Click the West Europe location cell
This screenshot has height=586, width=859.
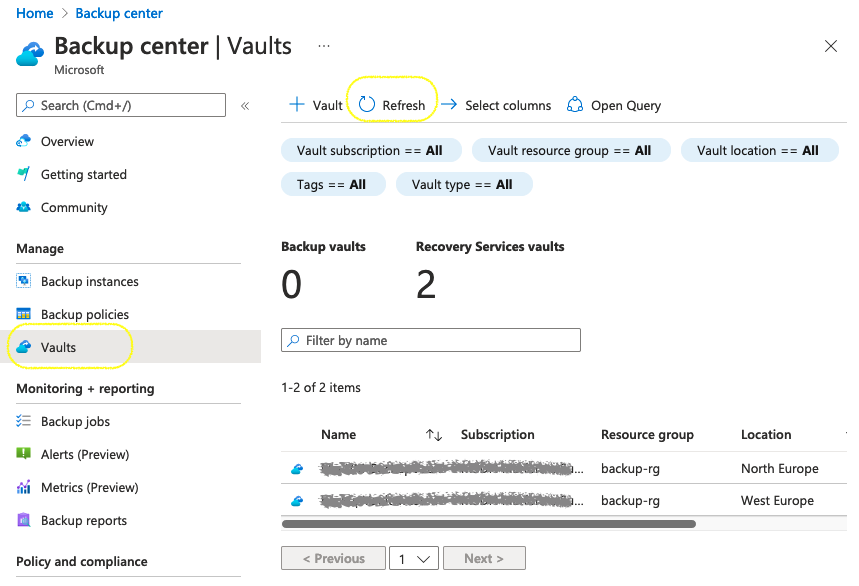(777, 501)
